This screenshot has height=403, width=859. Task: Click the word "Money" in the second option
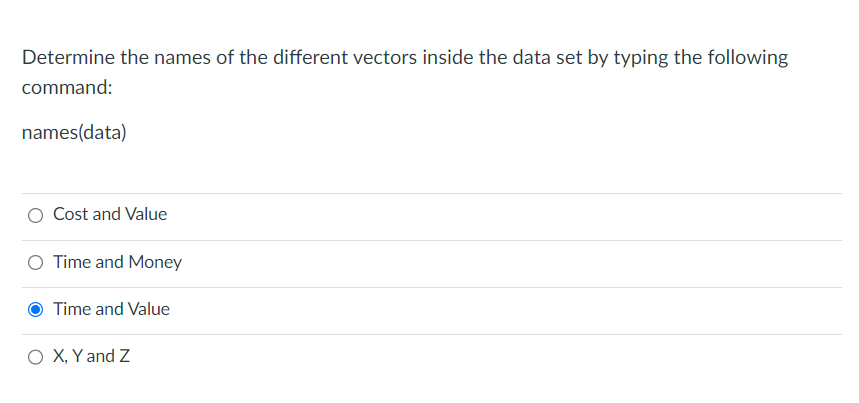tap(154, 262)
